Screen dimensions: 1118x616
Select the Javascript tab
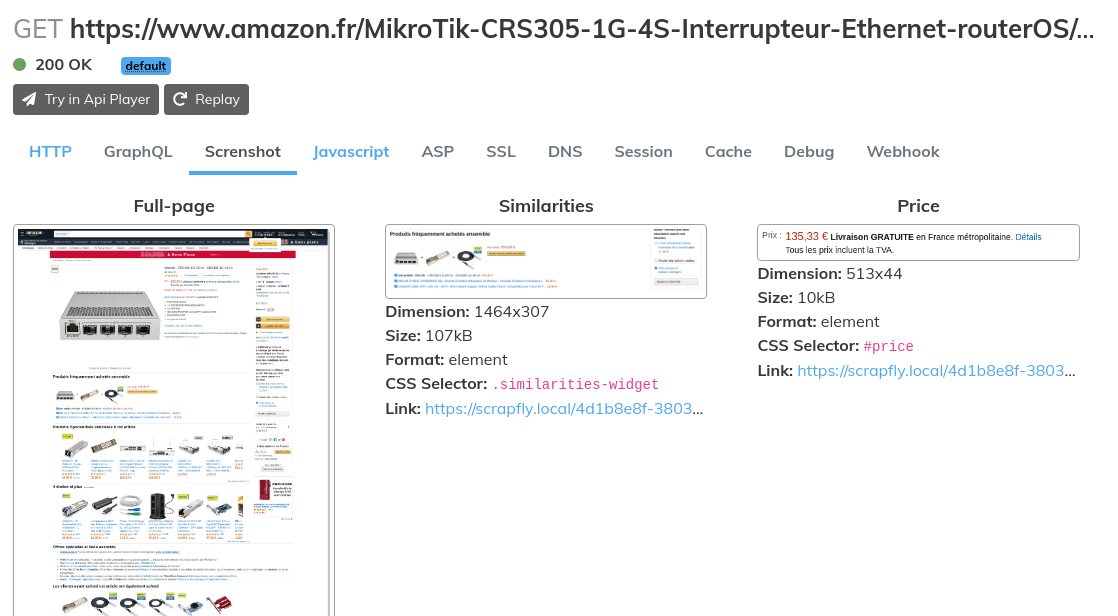351,151
